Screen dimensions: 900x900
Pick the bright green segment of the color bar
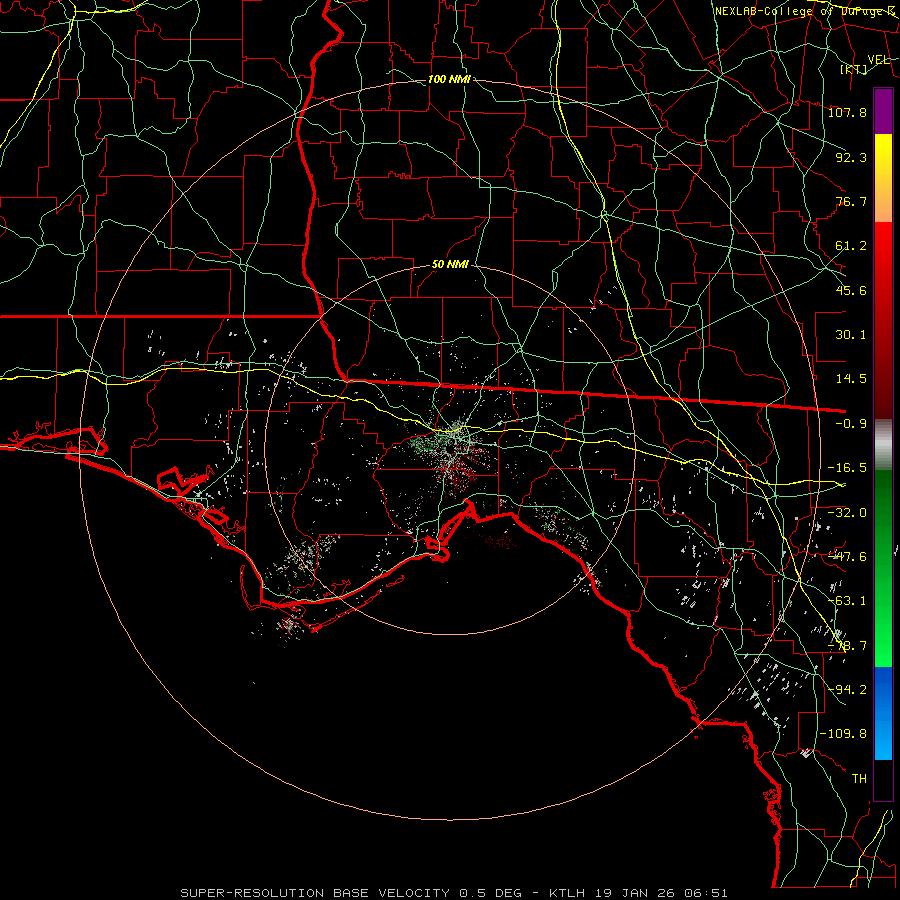pyautogui.click(x=883, y=568)
